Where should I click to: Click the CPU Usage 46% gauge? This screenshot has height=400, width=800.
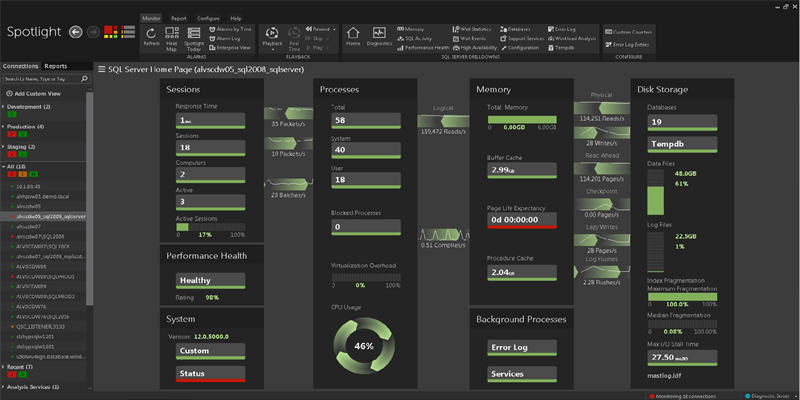click(x=363, y=346)
